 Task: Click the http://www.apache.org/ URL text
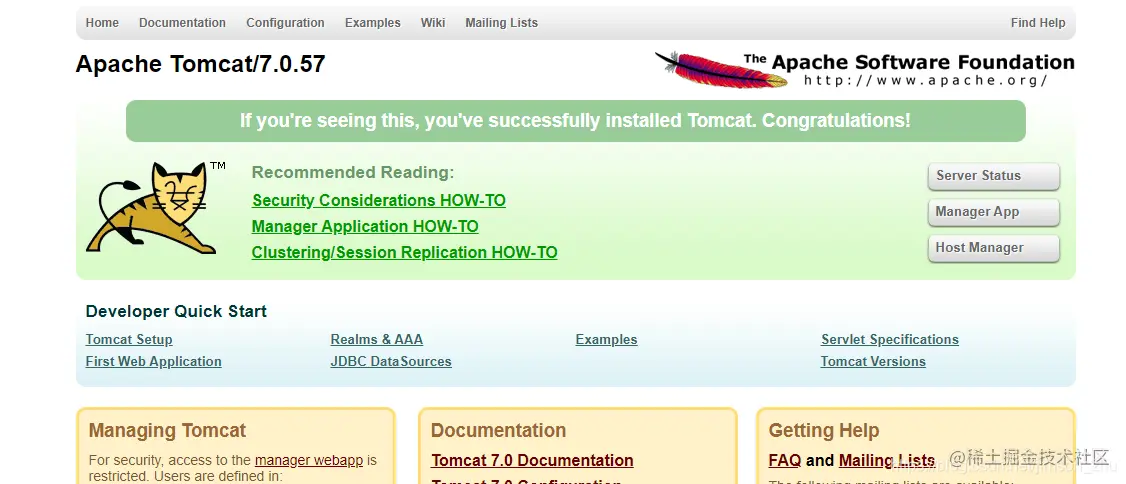coord(926,80)
